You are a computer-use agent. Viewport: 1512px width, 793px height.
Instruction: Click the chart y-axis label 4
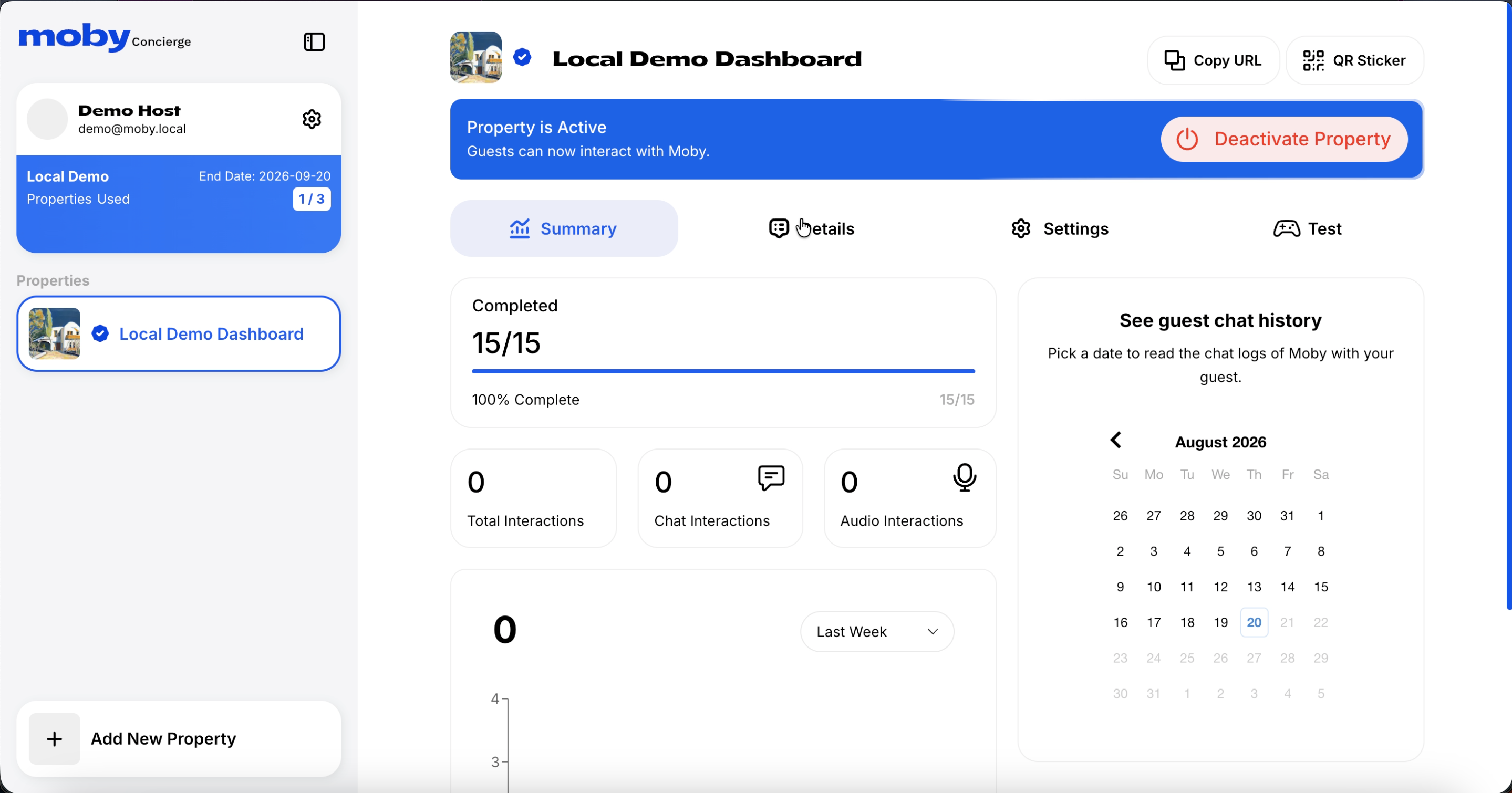tap(495, 698)
